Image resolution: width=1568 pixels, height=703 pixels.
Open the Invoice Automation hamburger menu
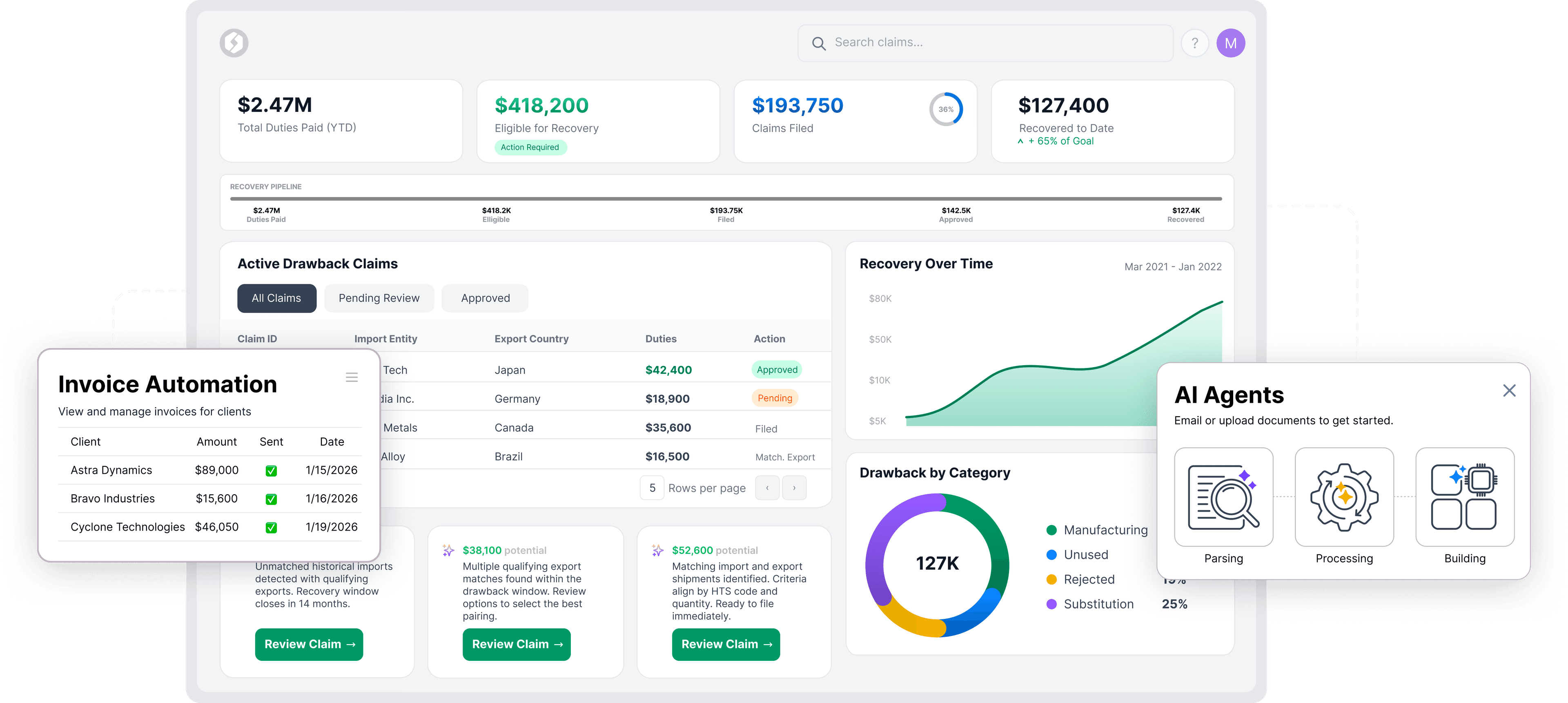pos(352,377)
